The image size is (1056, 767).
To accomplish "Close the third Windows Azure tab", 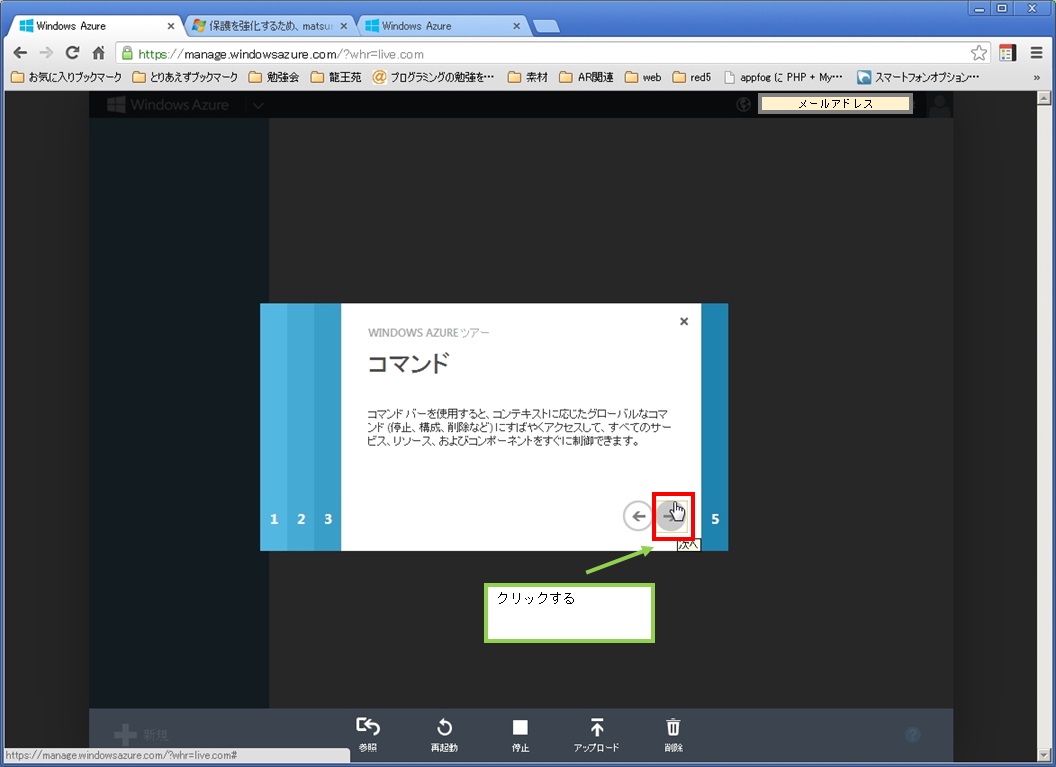I will [517, 26].
